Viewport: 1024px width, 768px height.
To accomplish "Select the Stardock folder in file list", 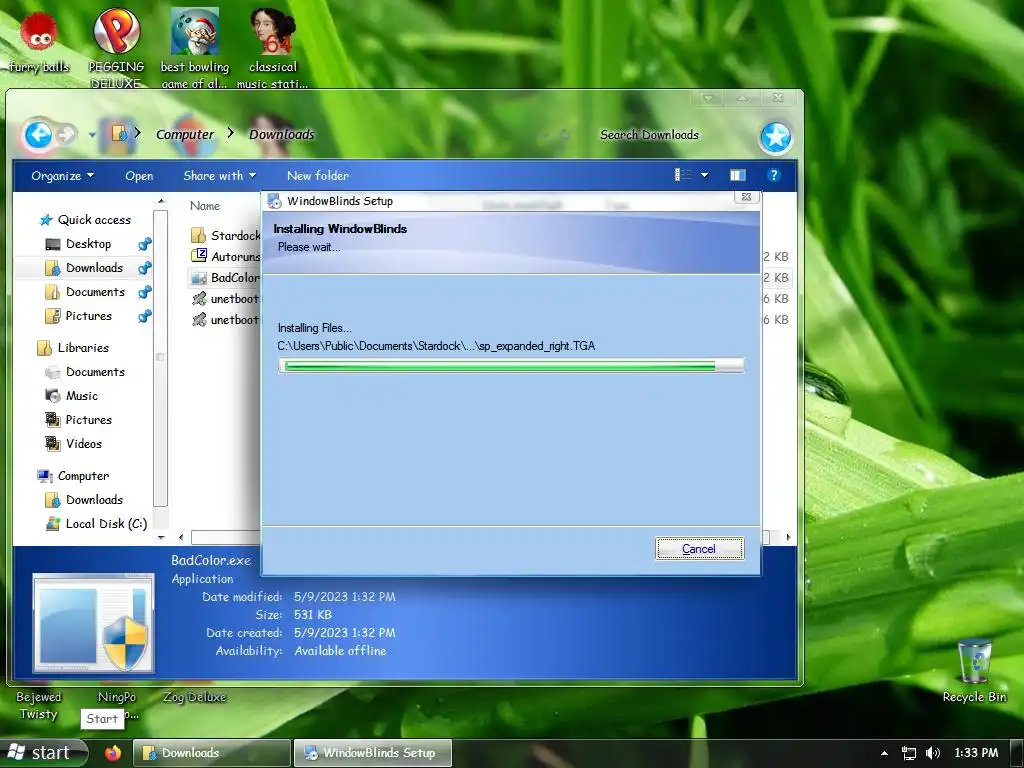I will (x=225, y=235).
